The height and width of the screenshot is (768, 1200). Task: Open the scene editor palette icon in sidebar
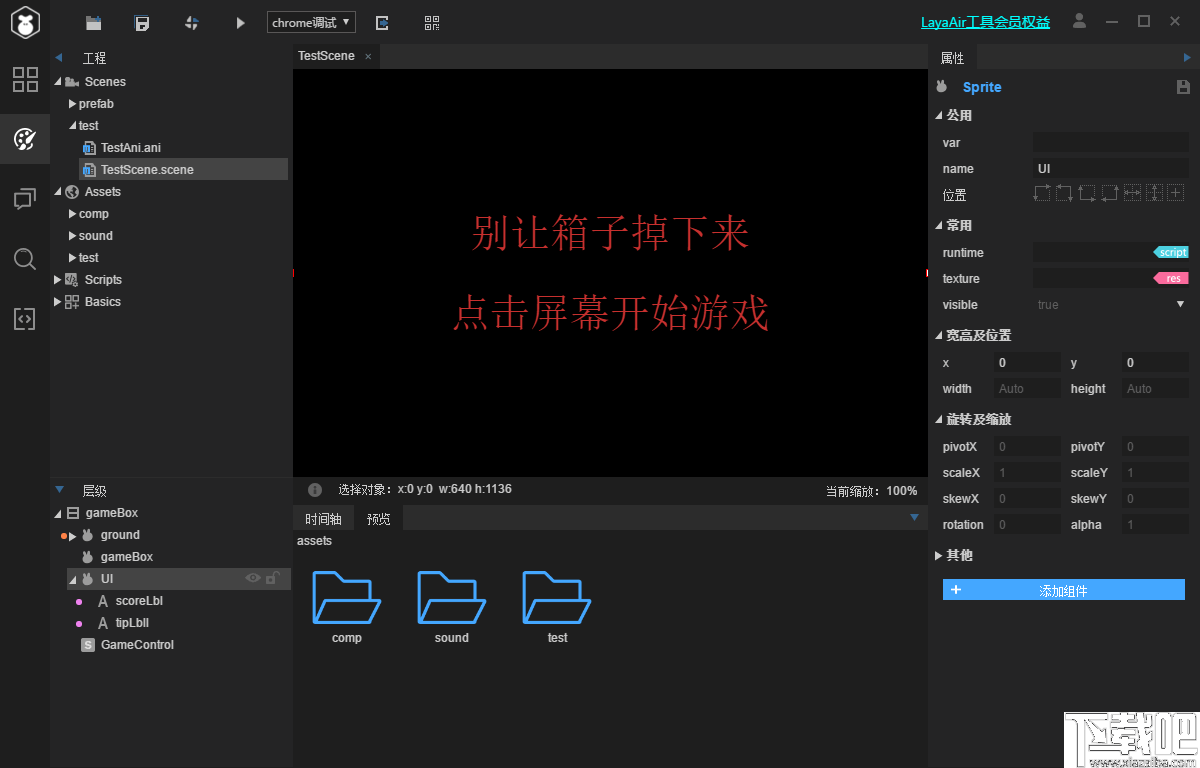[x=24, y=138]
